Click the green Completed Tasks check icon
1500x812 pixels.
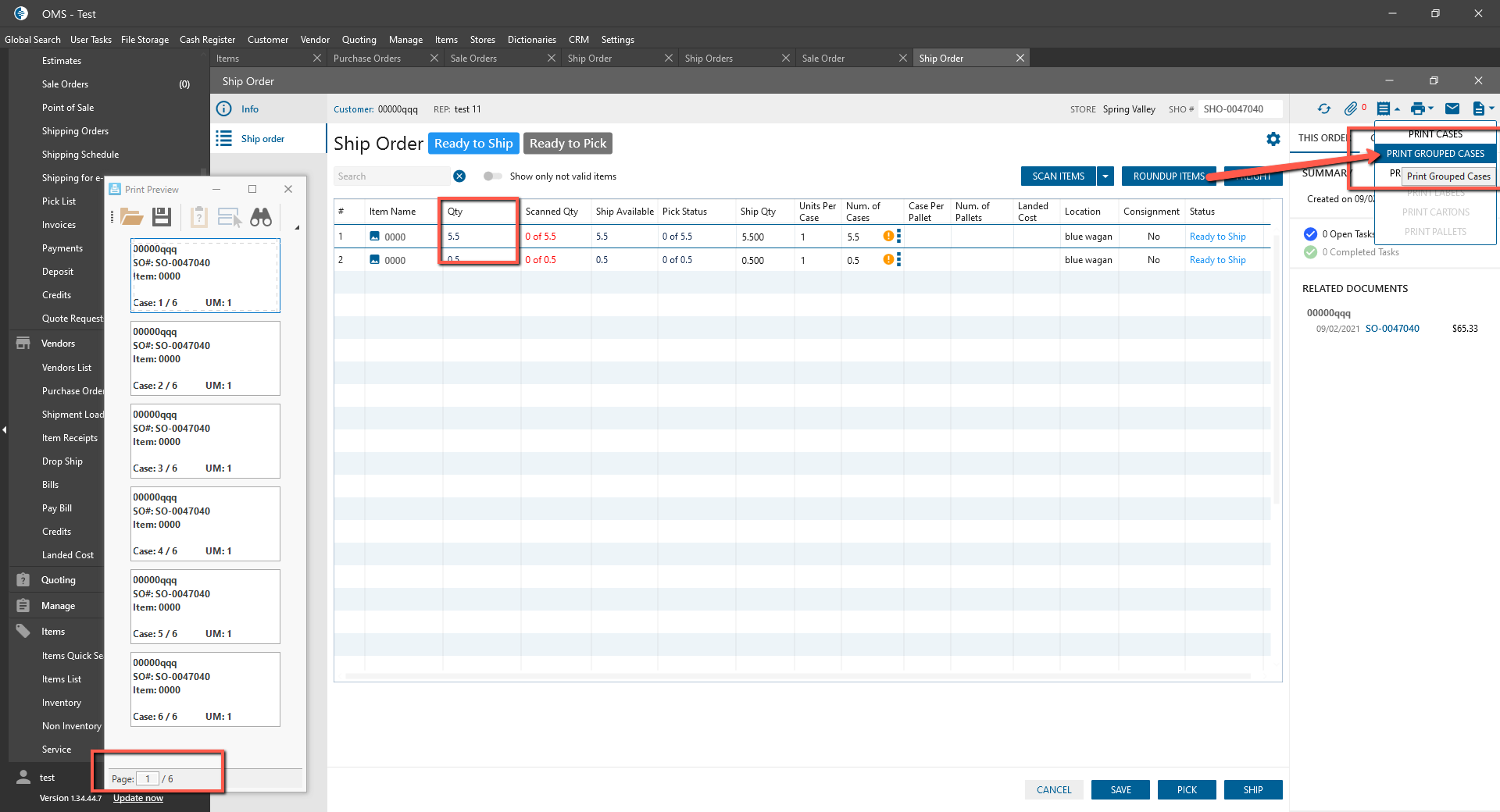click(1311, 252)
